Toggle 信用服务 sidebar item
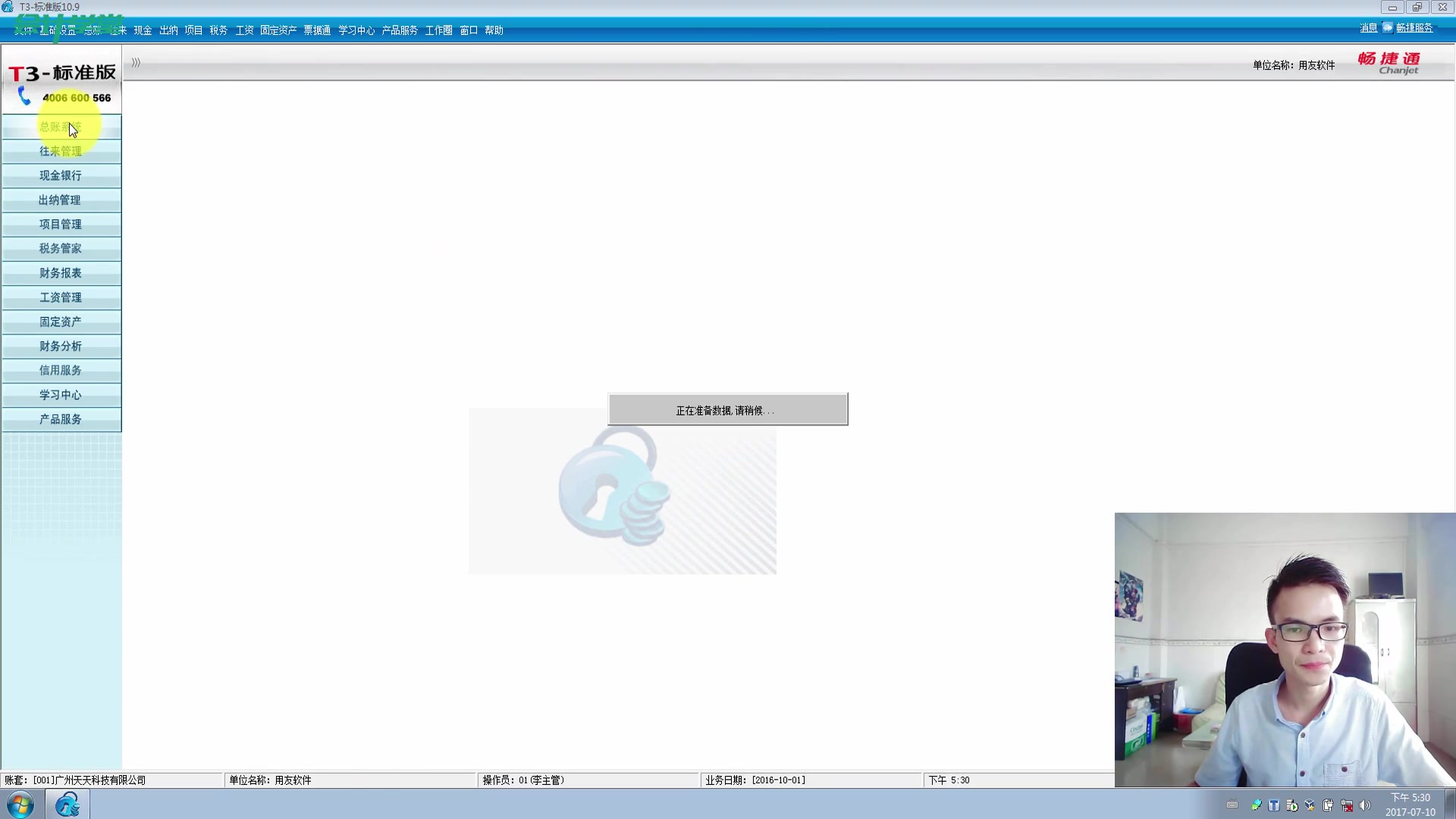 (x=60, y=370)
